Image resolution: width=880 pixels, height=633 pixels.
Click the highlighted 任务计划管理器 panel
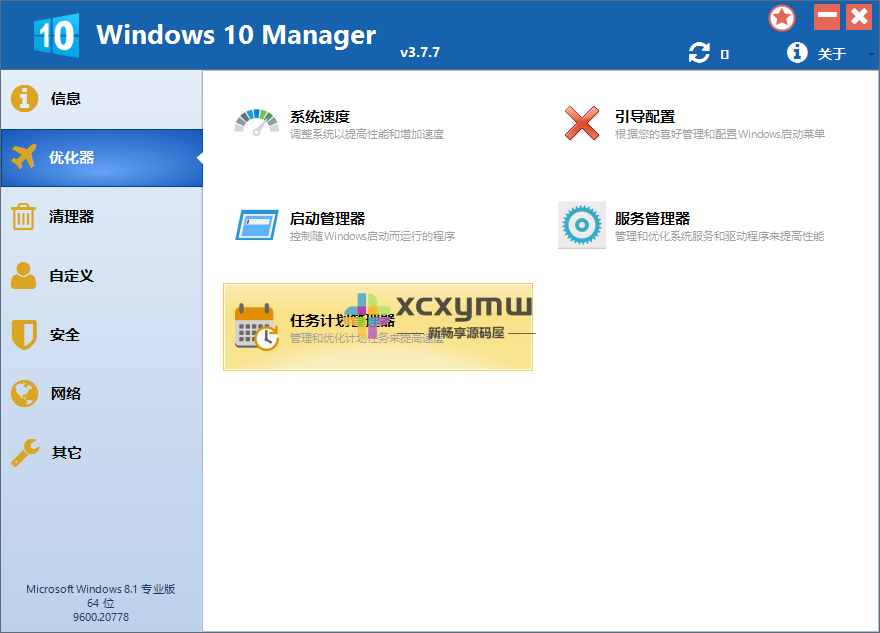point(378,328)
